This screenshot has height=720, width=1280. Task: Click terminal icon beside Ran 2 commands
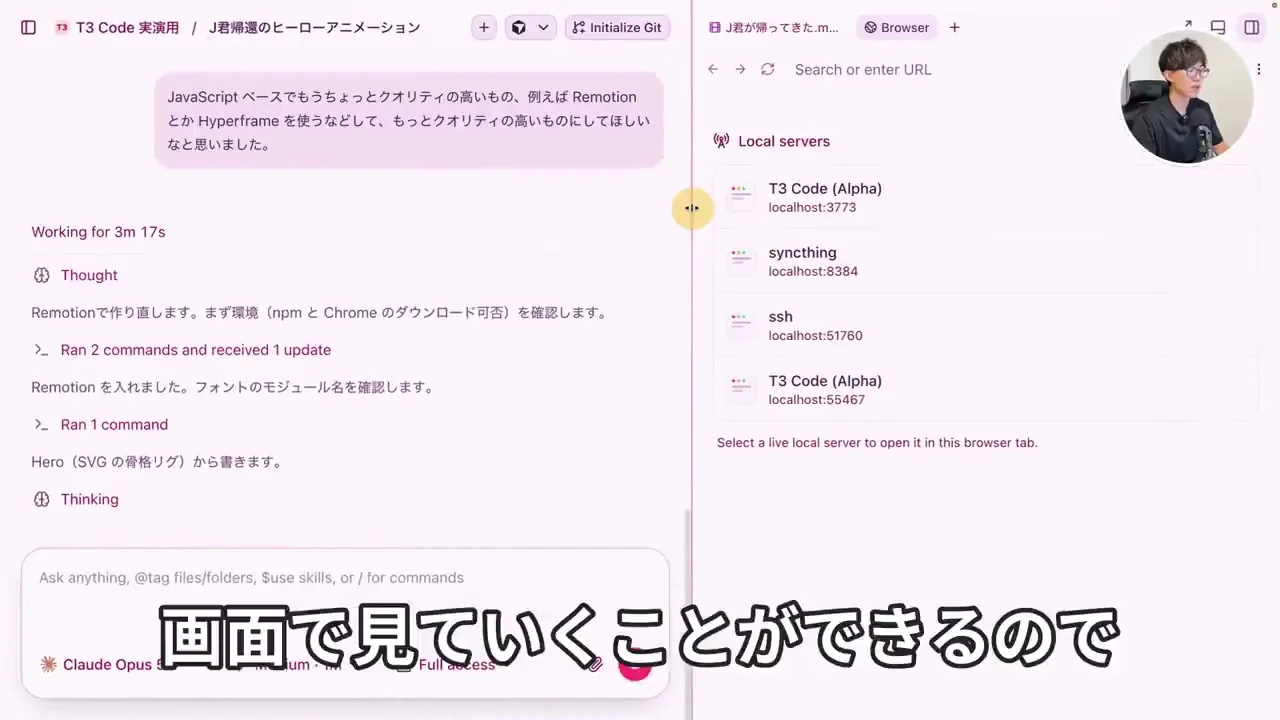41,350
